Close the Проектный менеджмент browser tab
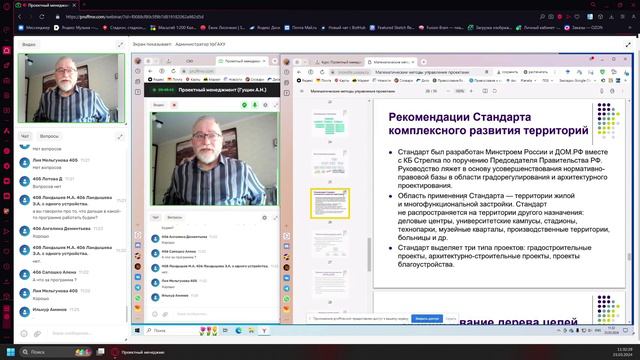Viewport: 640px width, 360px height. point(74,5)
